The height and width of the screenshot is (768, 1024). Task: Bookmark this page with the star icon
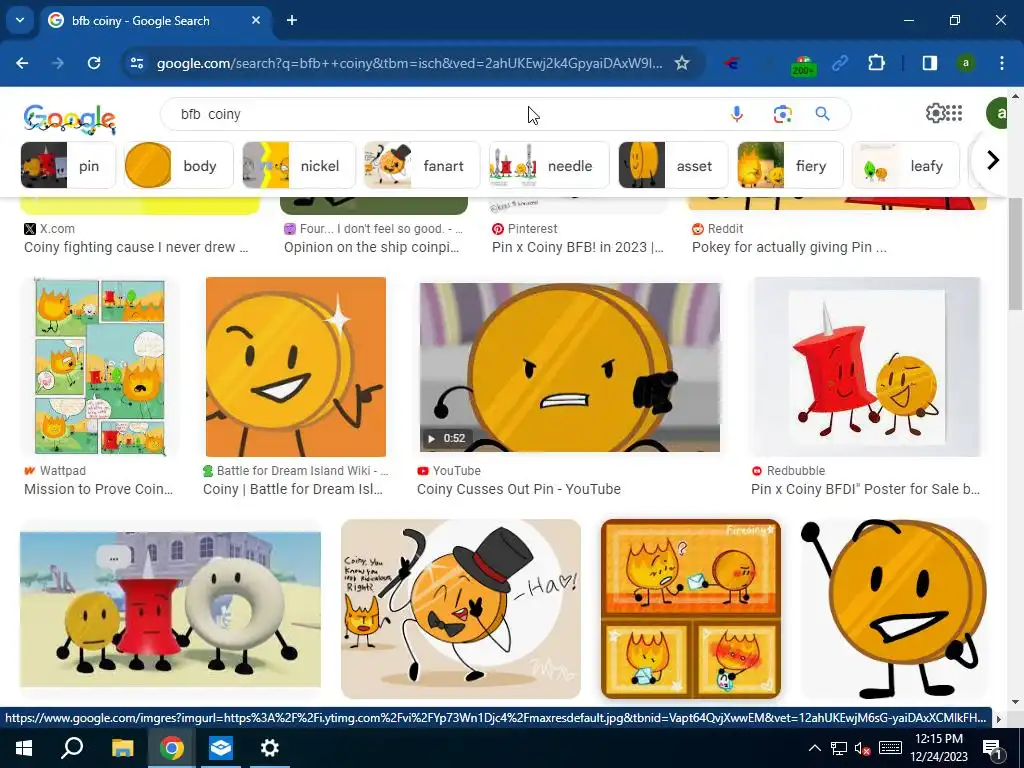682,63
